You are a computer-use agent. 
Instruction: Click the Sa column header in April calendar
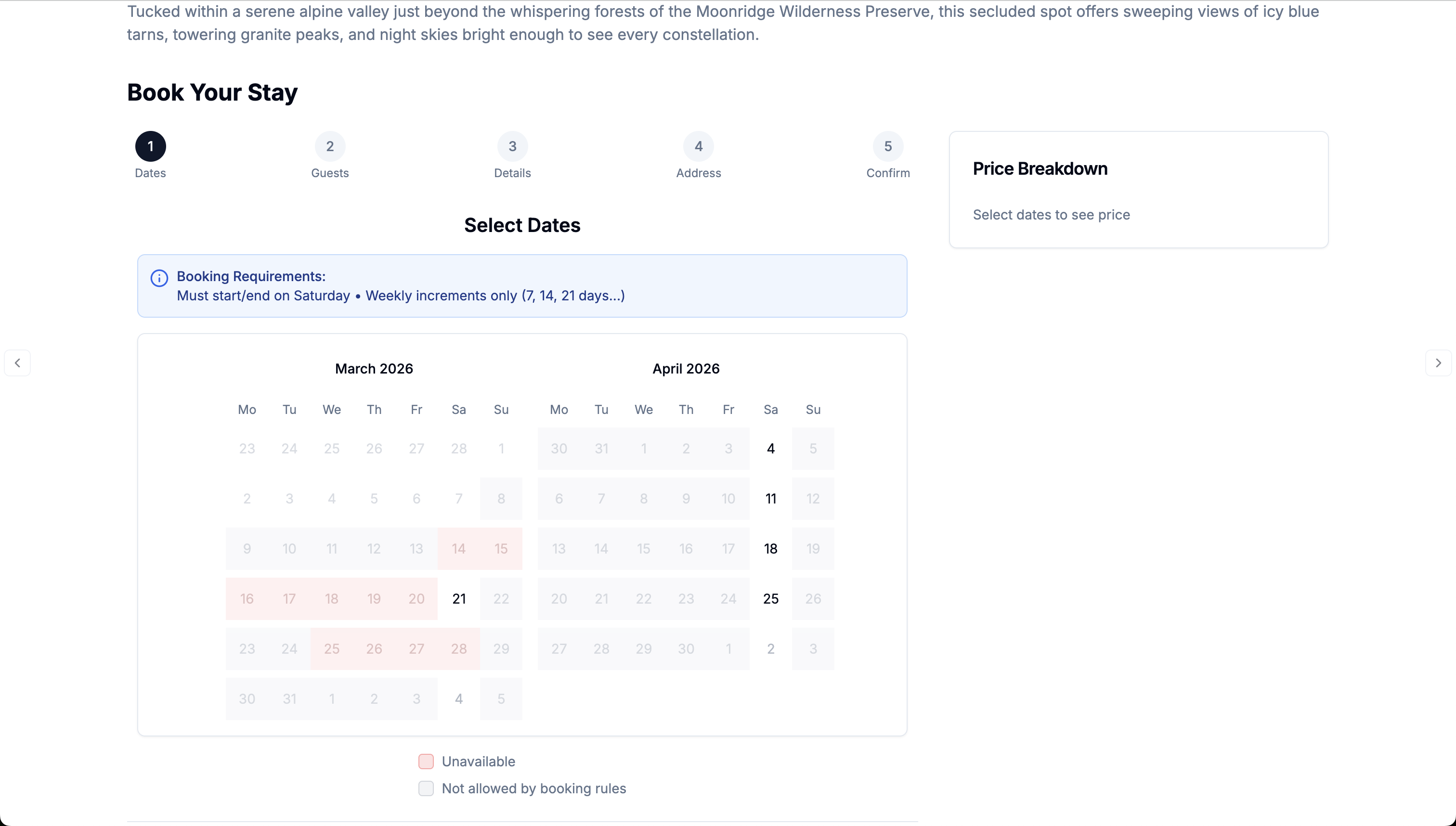point(770,410)
